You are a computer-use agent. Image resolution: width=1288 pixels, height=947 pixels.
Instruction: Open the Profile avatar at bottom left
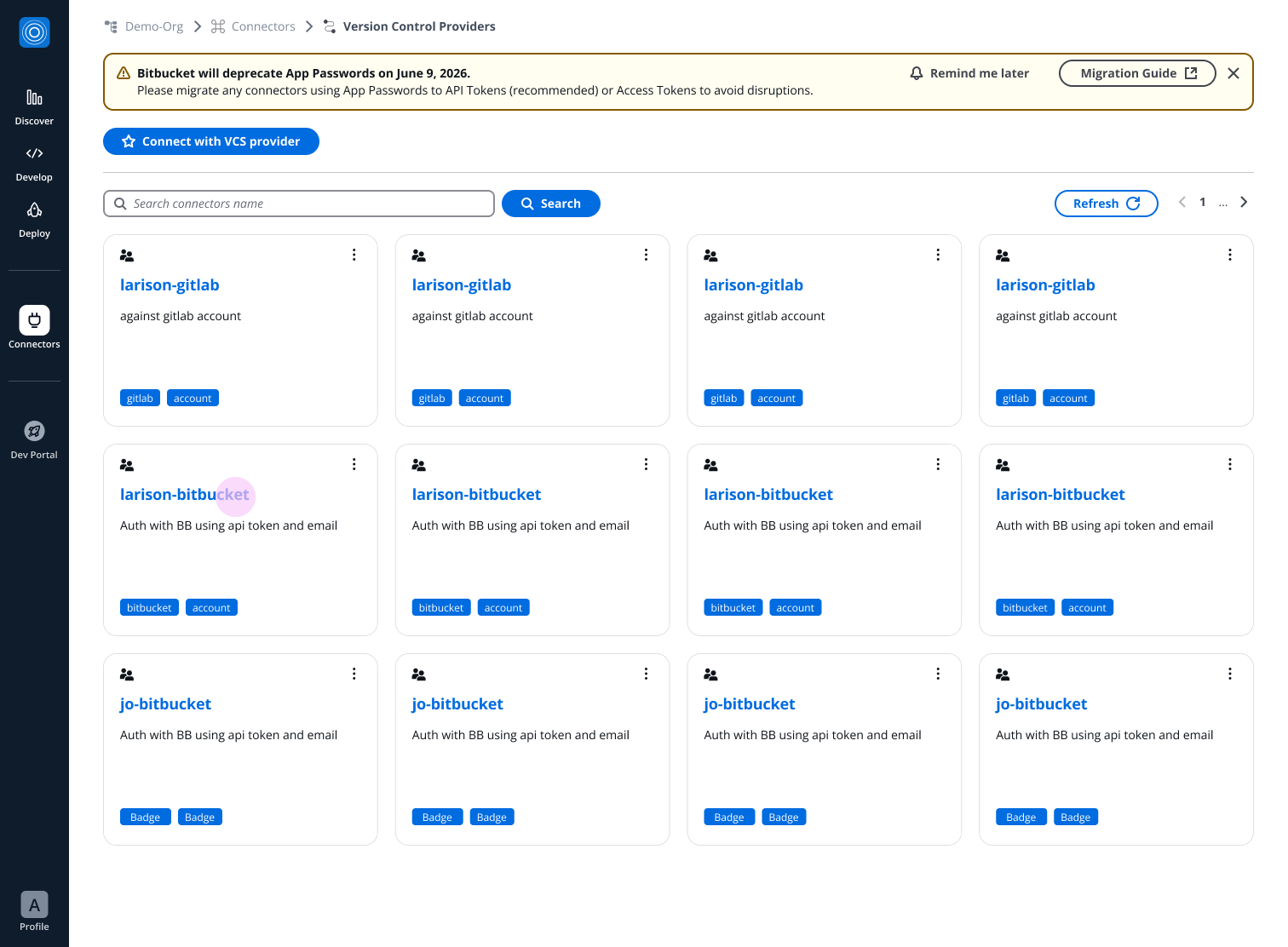point(34,905)
